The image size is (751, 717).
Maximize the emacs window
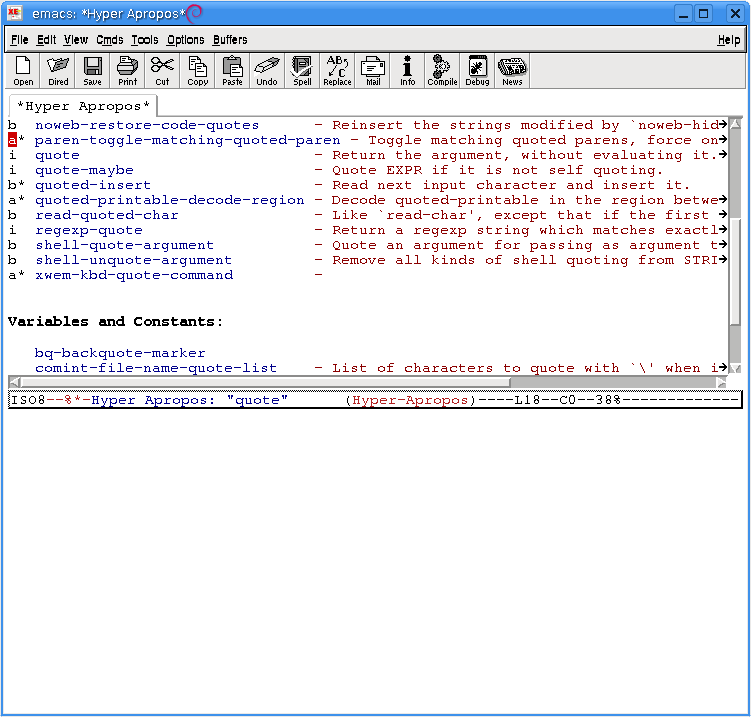tap(704, 13)
